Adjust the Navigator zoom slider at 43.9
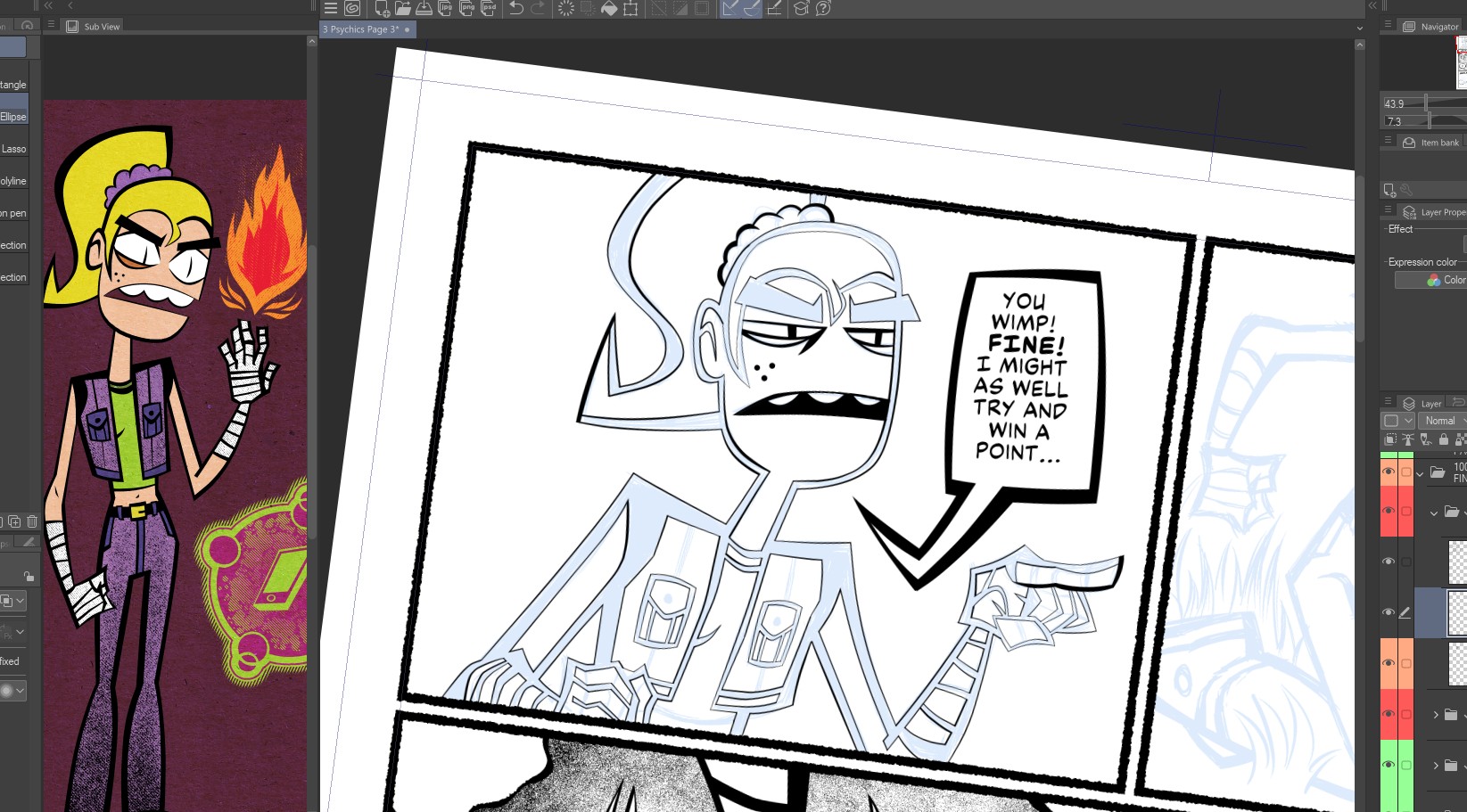The image size is (1467, 812). (x=1426, y=103)
